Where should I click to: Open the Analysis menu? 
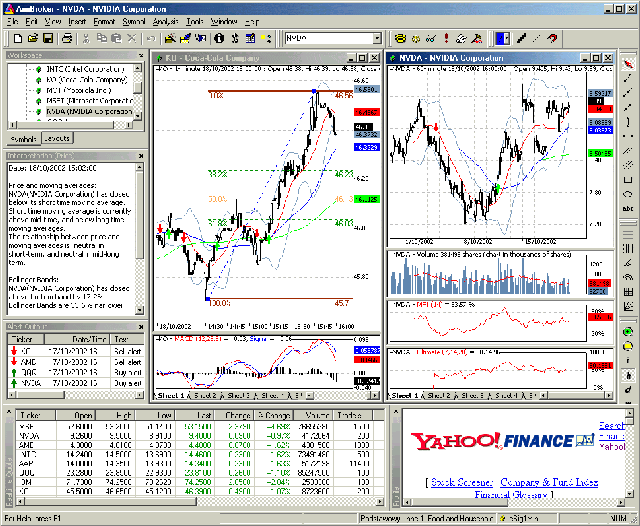[165, 21]
